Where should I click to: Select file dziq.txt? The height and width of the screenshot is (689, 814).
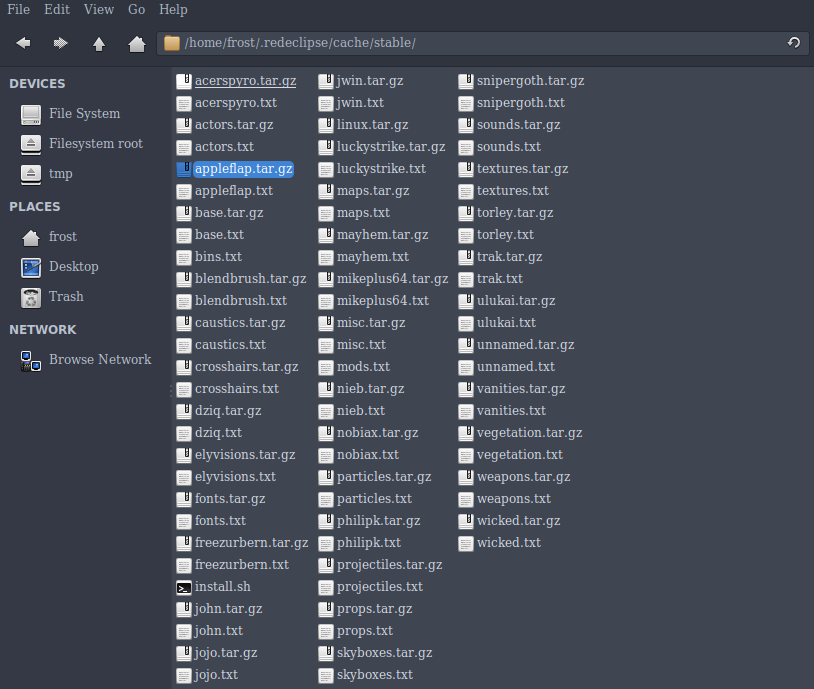pos(219,433)
